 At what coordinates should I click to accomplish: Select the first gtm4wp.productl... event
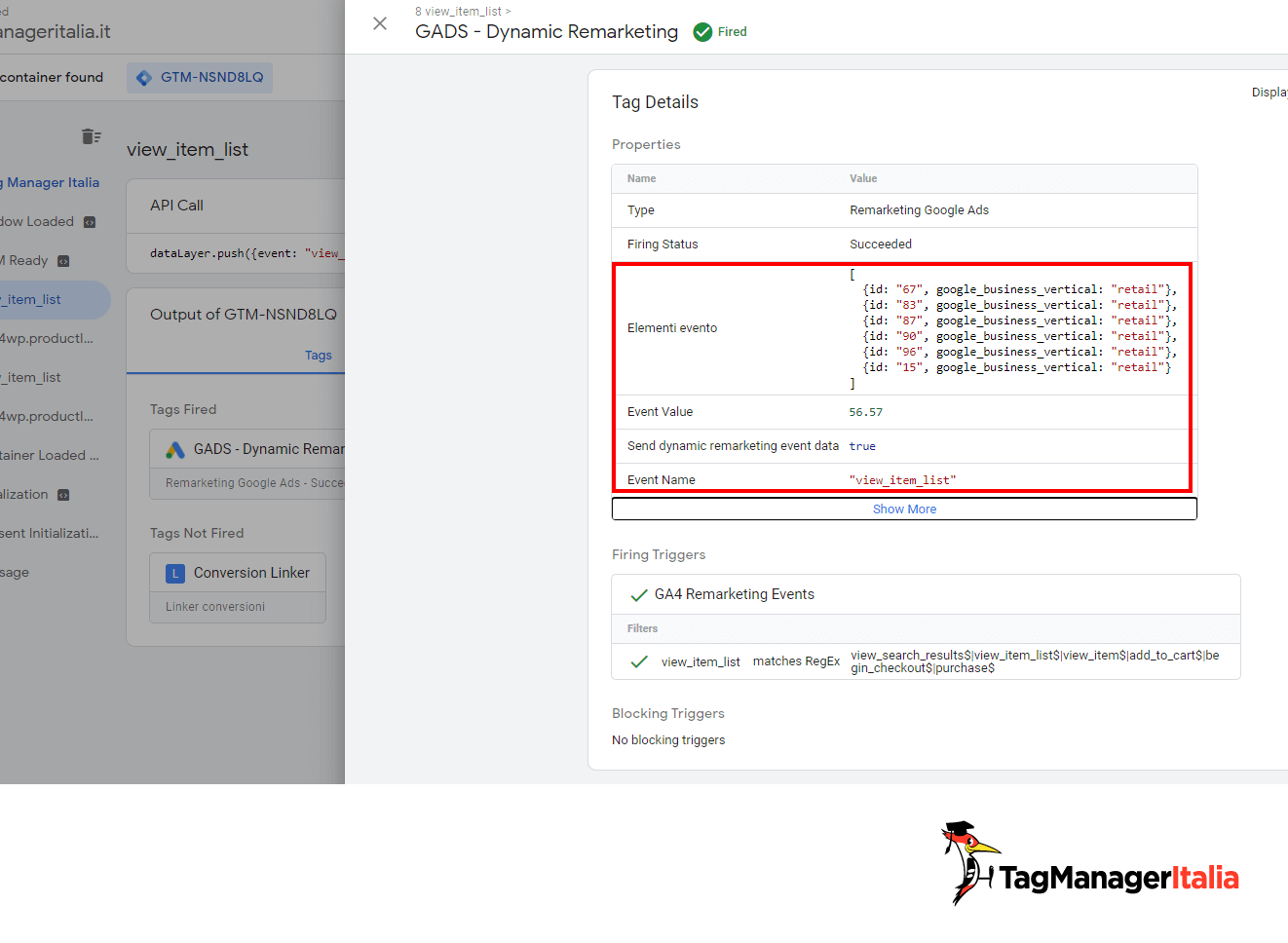(x=49, y=339)
